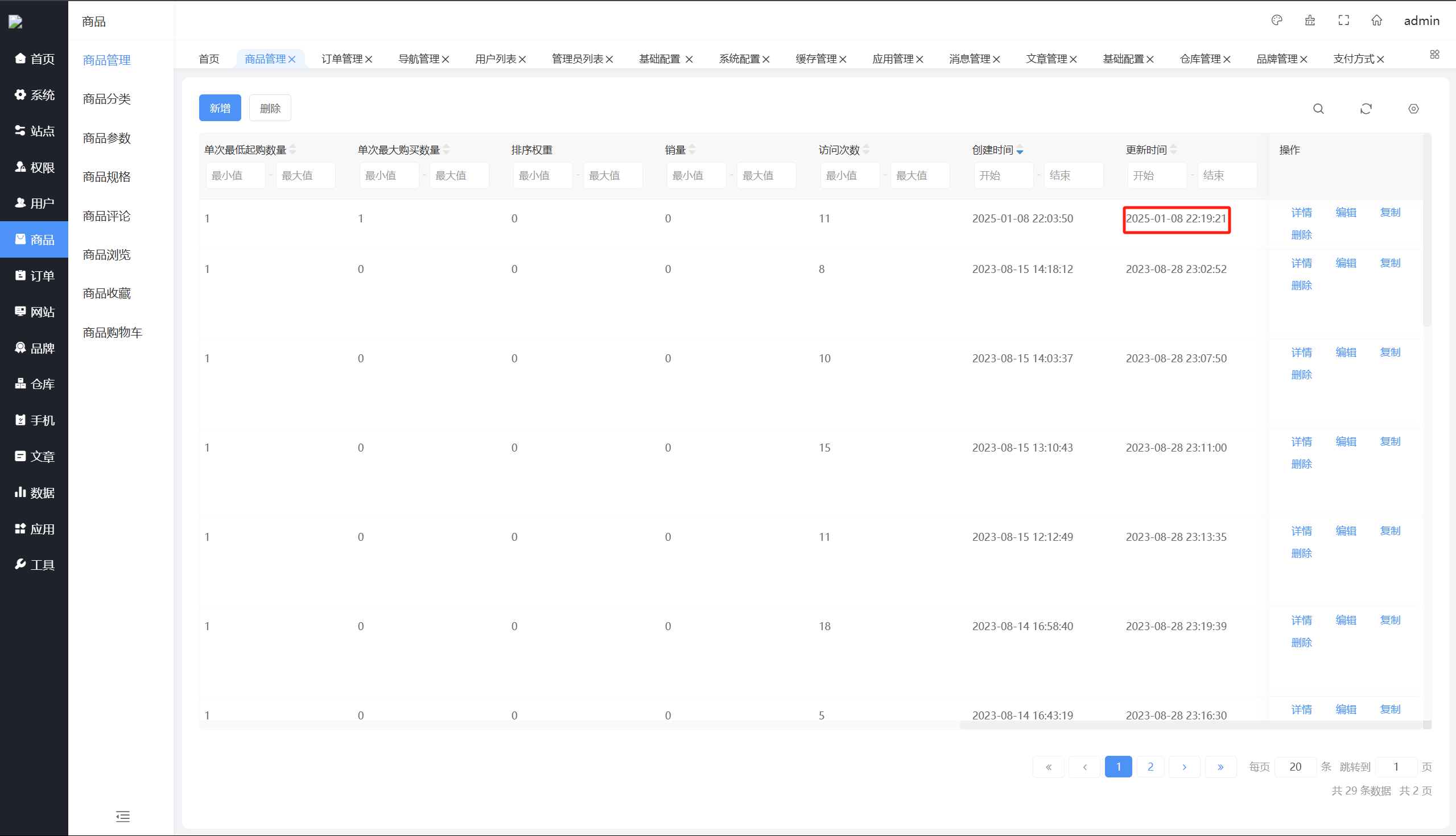Click 编辑 link in first row

1346,213
